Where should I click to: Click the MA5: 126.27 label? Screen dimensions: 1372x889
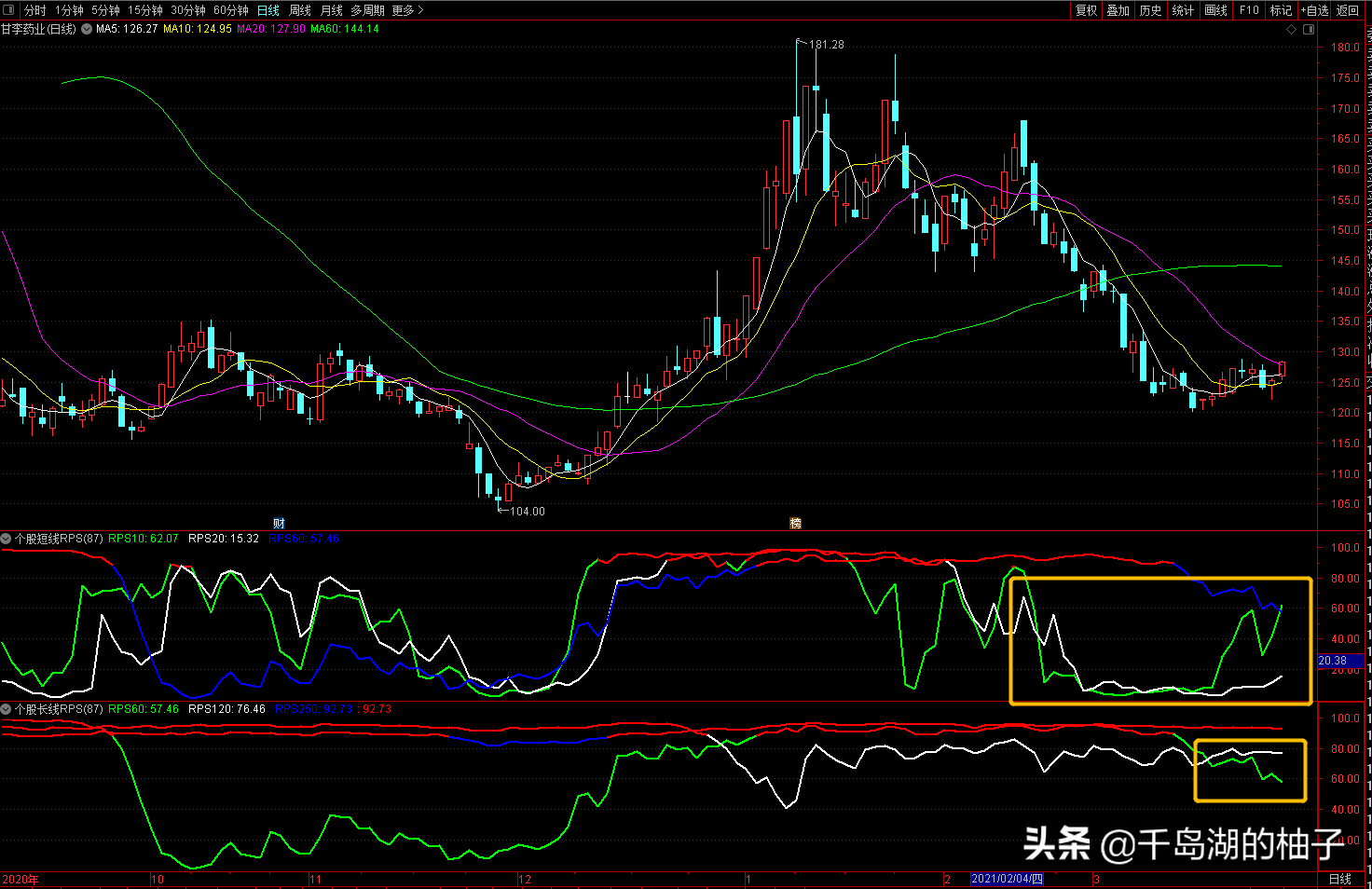127,29
